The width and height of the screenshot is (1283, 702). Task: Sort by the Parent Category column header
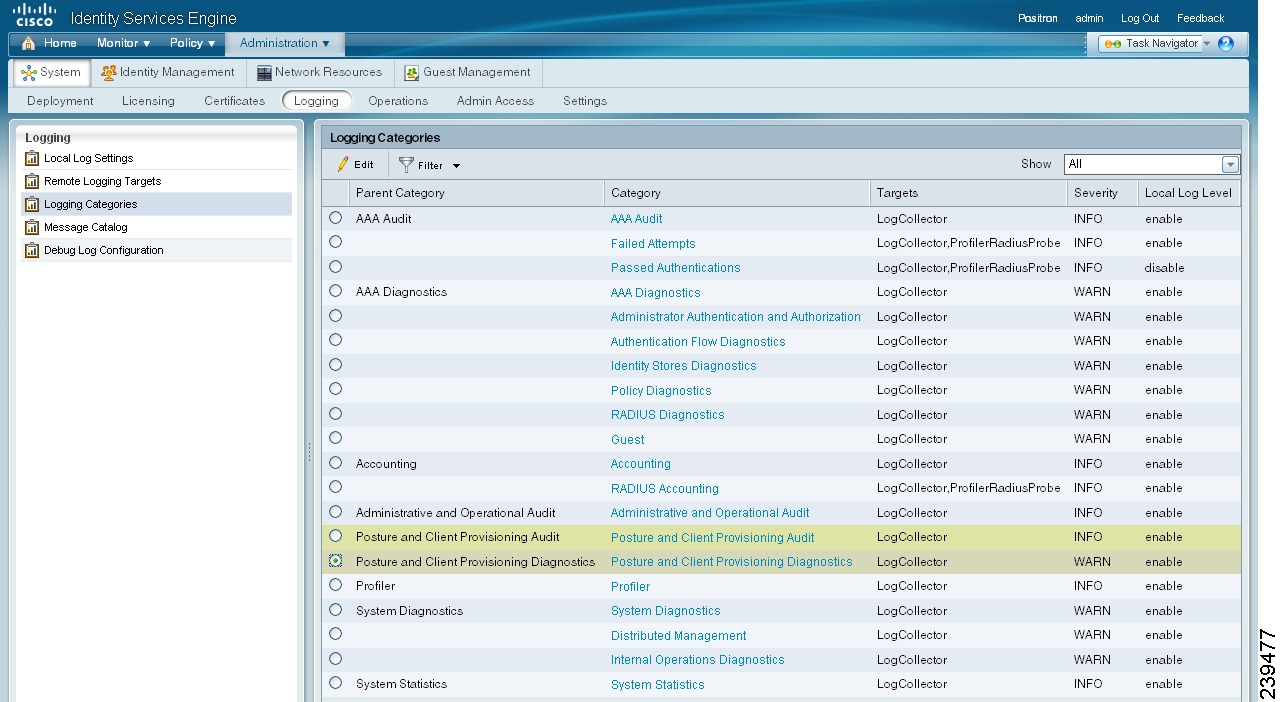click(477, 193)
